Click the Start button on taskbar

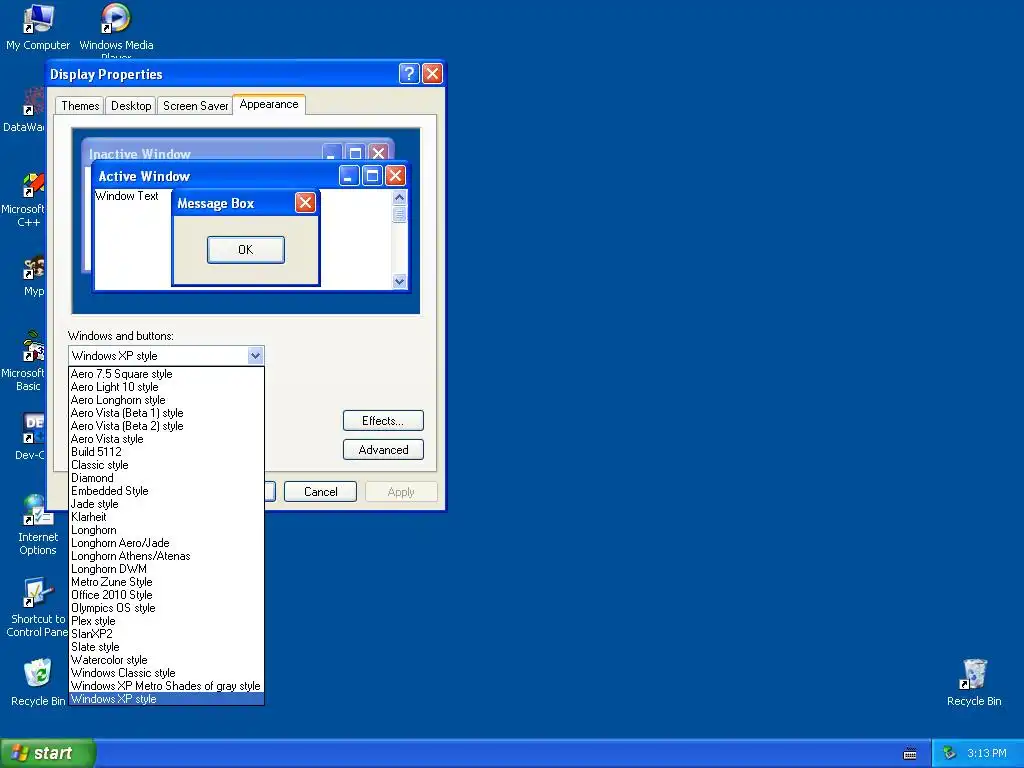(48, 753)
